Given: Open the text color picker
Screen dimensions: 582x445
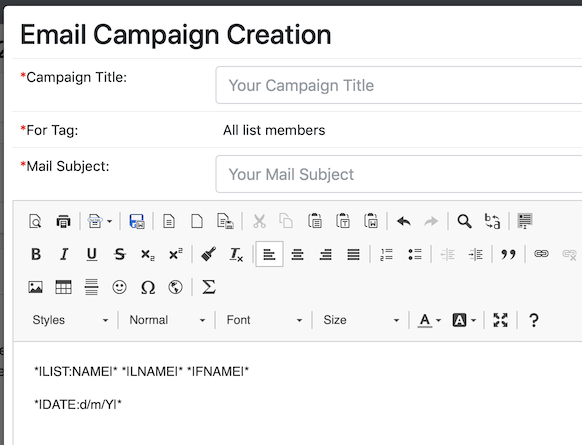Looking at the screenshot, I should (x=429, y=320).
